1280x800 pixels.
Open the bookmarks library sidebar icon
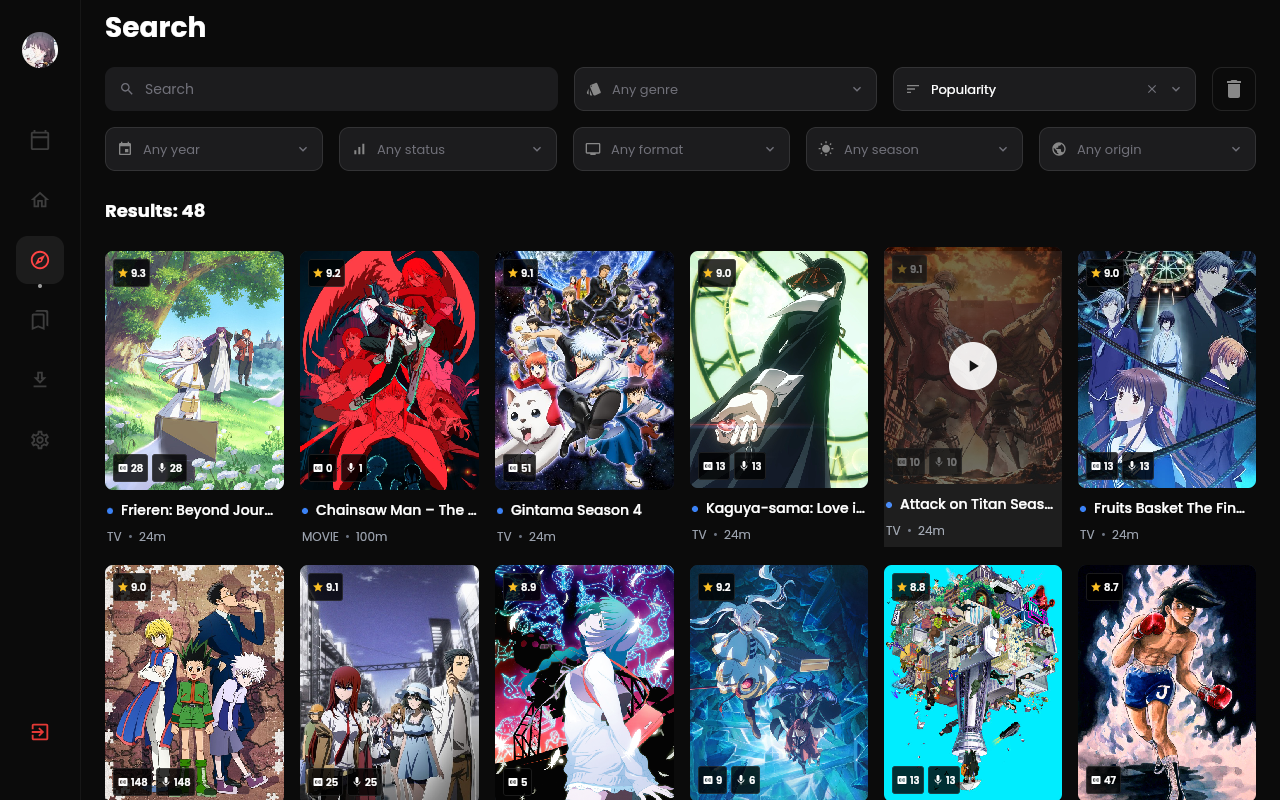[x=40, y=320]
